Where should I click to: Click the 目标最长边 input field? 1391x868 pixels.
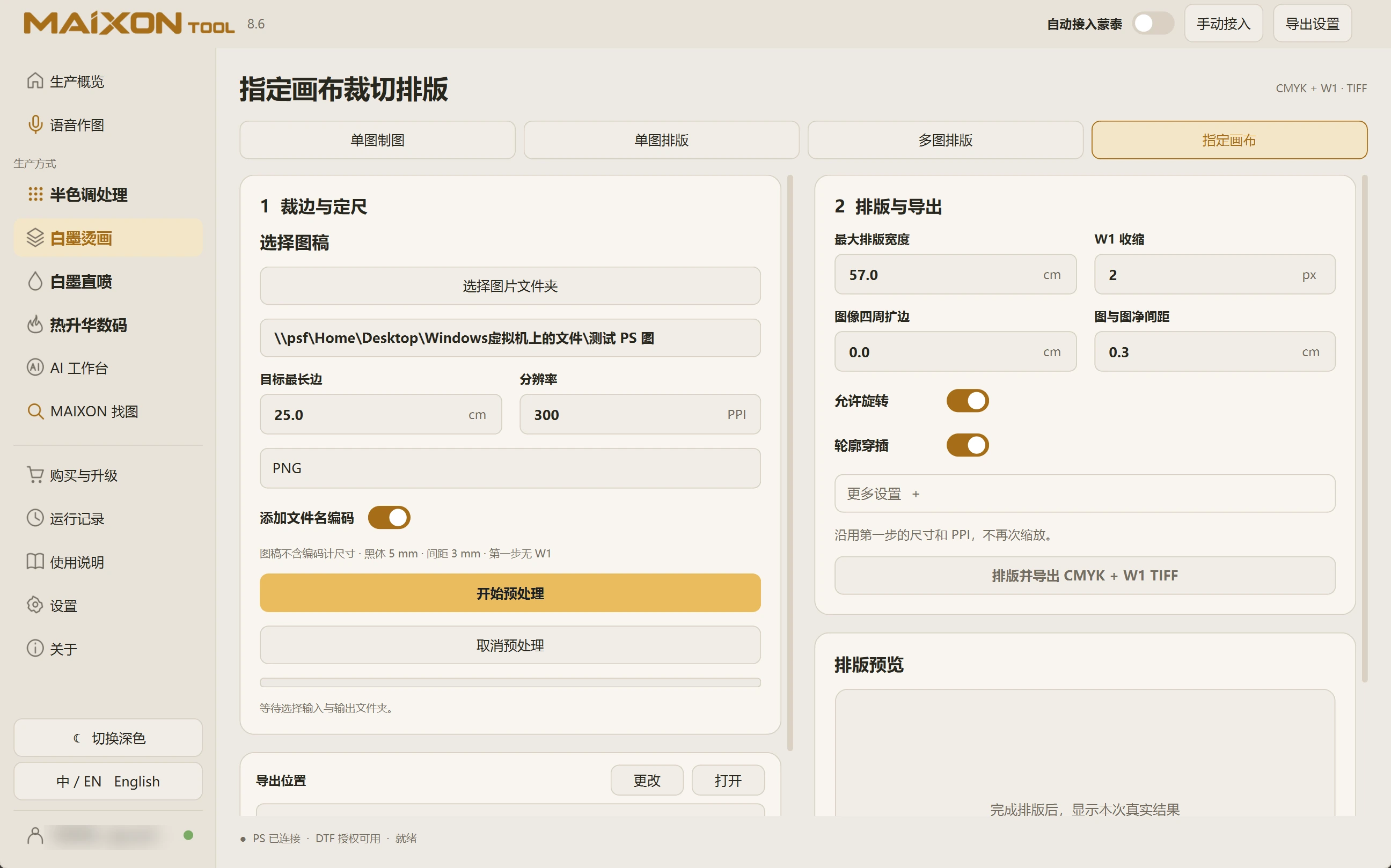pos(381,415)
